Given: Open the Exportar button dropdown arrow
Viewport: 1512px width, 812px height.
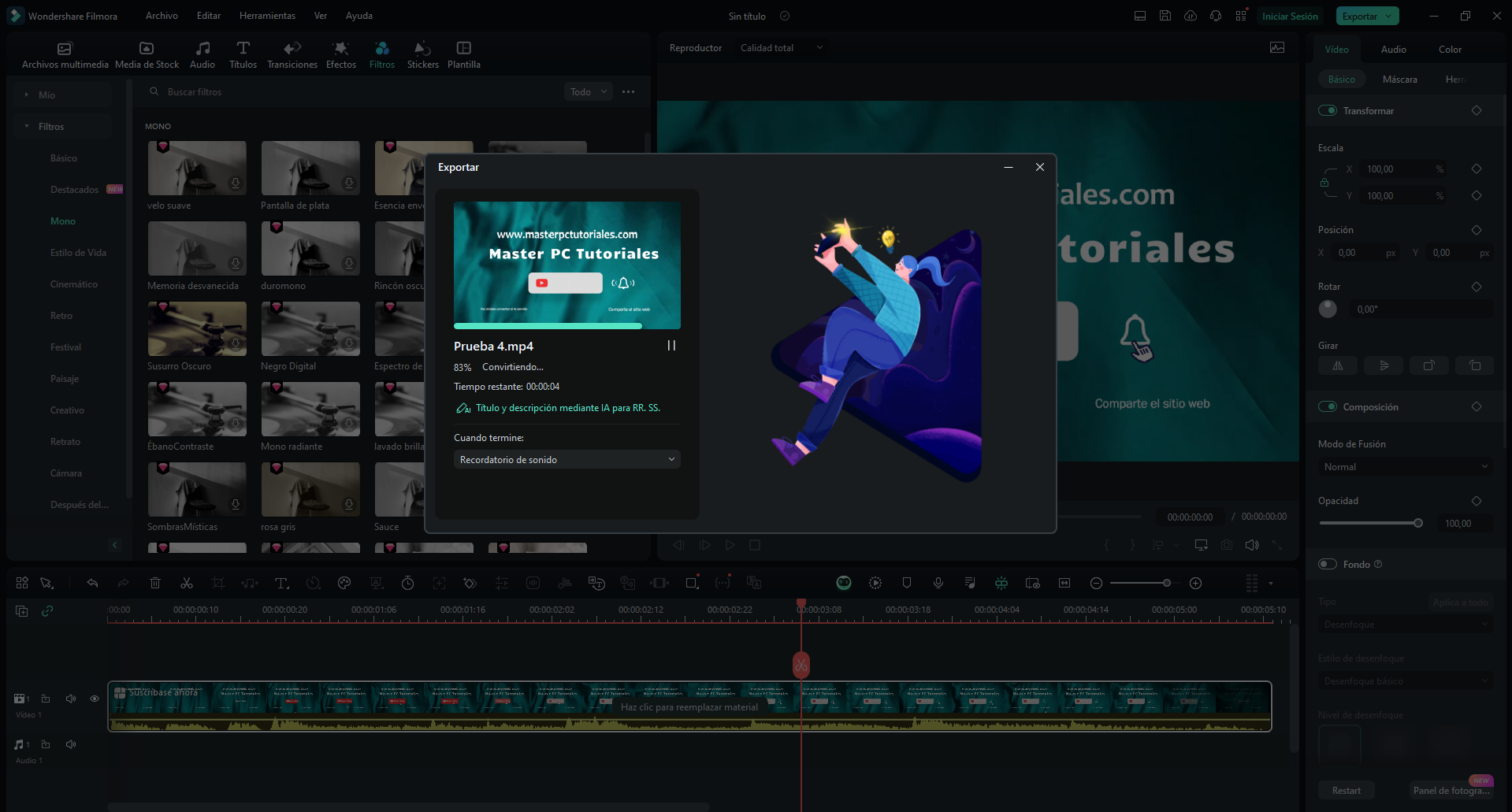Looking at the screenshot, I should tap(1388, 16).
